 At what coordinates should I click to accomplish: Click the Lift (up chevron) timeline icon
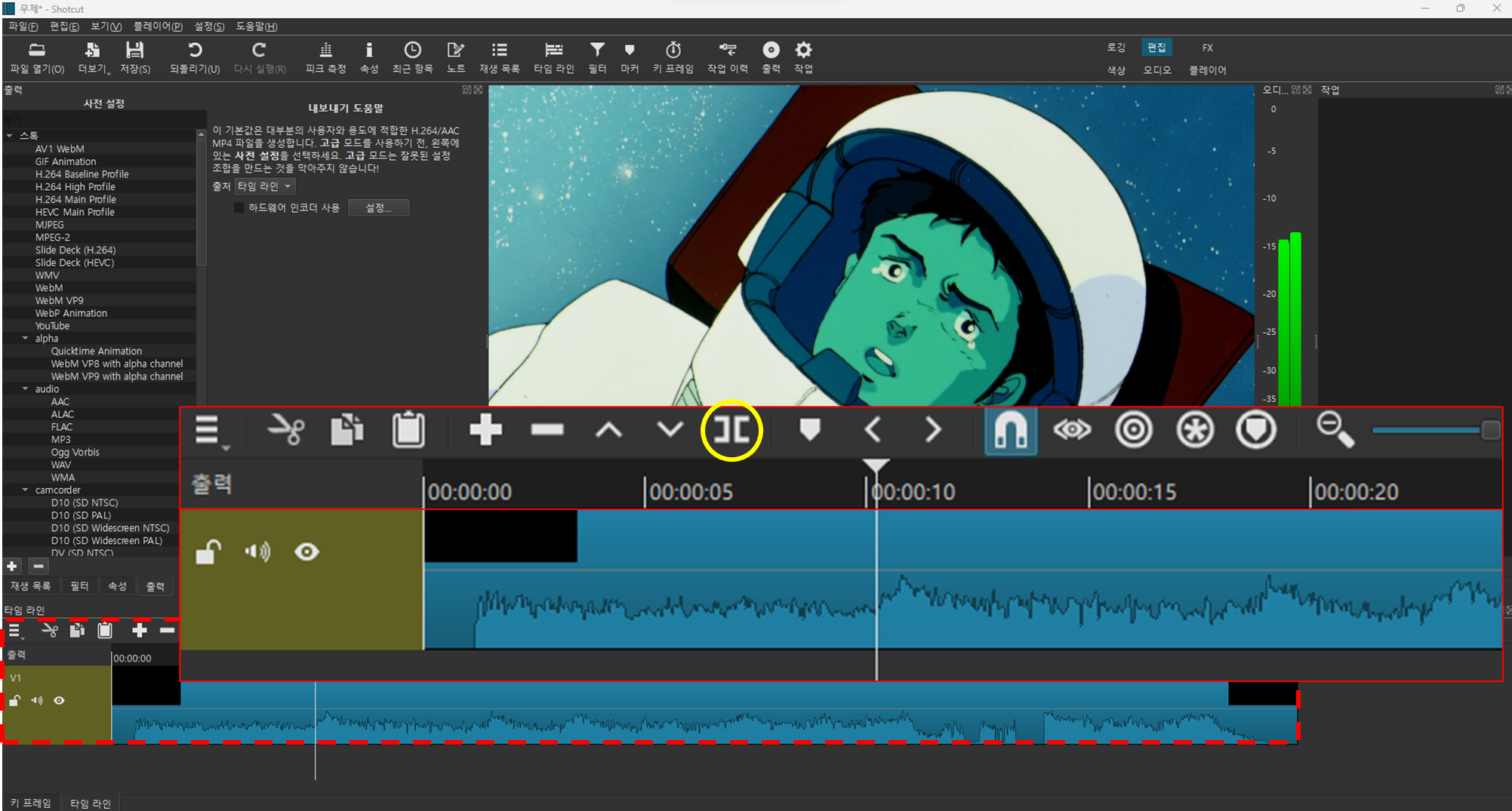pos(608,430)
